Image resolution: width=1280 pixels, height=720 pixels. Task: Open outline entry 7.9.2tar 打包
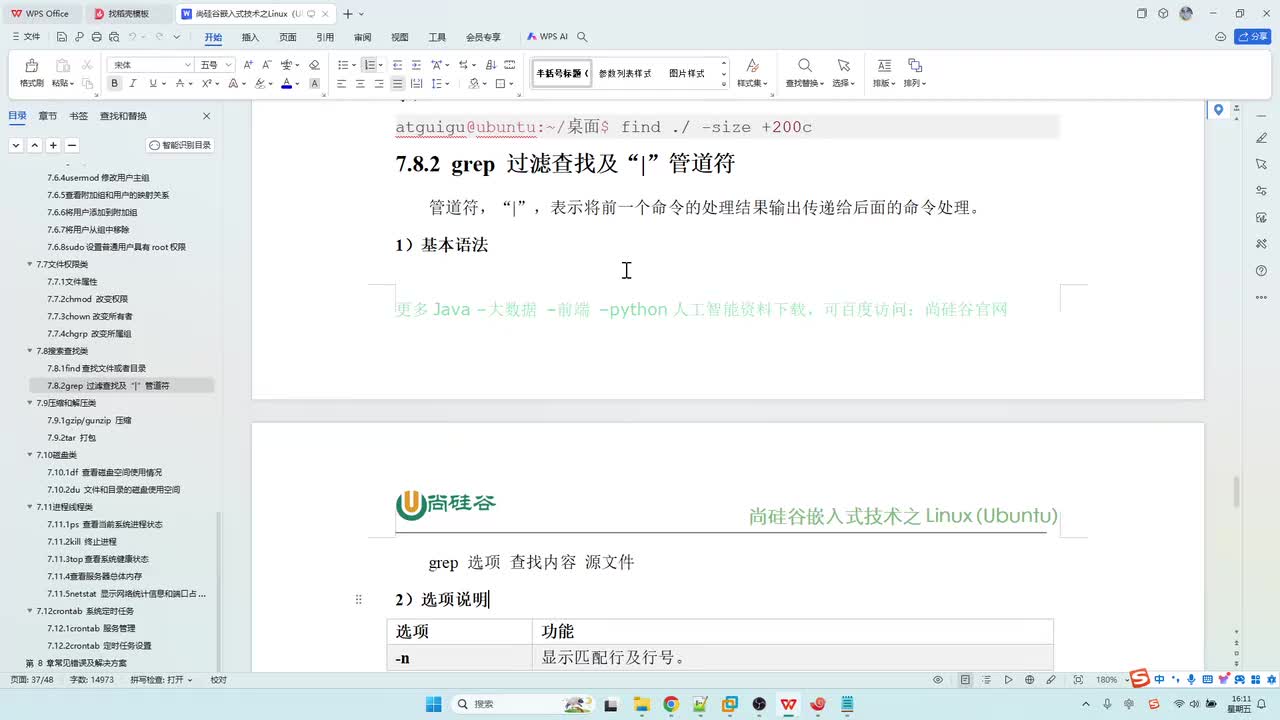click(x=71, y=438)
